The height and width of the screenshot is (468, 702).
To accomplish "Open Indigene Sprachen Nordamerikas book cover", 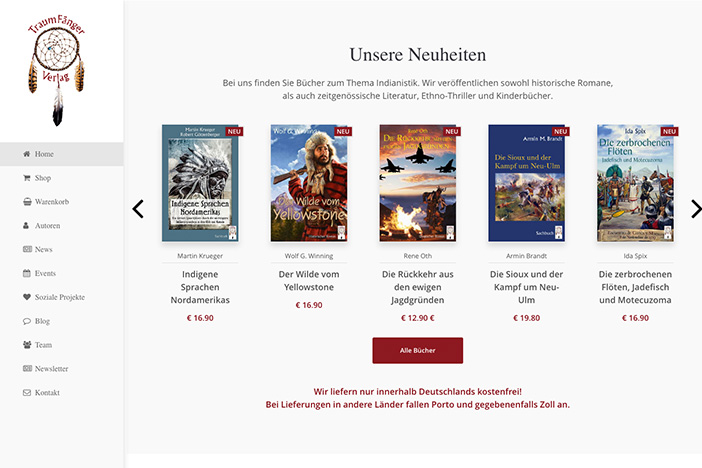I will point(200,183).
